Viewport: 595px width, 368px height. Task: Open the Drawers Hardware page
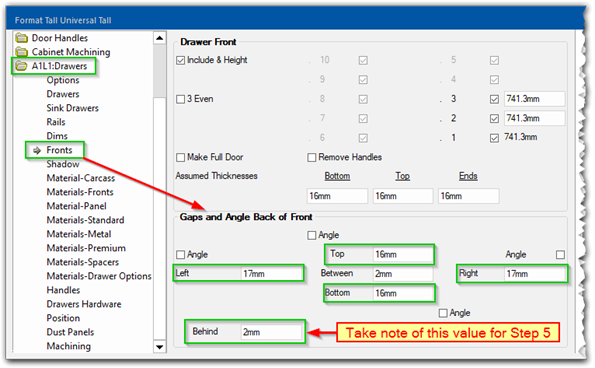(84, 304)
